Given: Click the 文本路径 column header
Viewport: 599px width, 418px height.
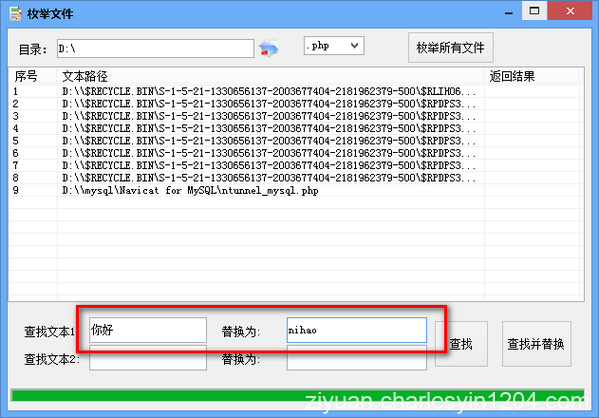Looking at the screenshot, I should pos(270,76).
